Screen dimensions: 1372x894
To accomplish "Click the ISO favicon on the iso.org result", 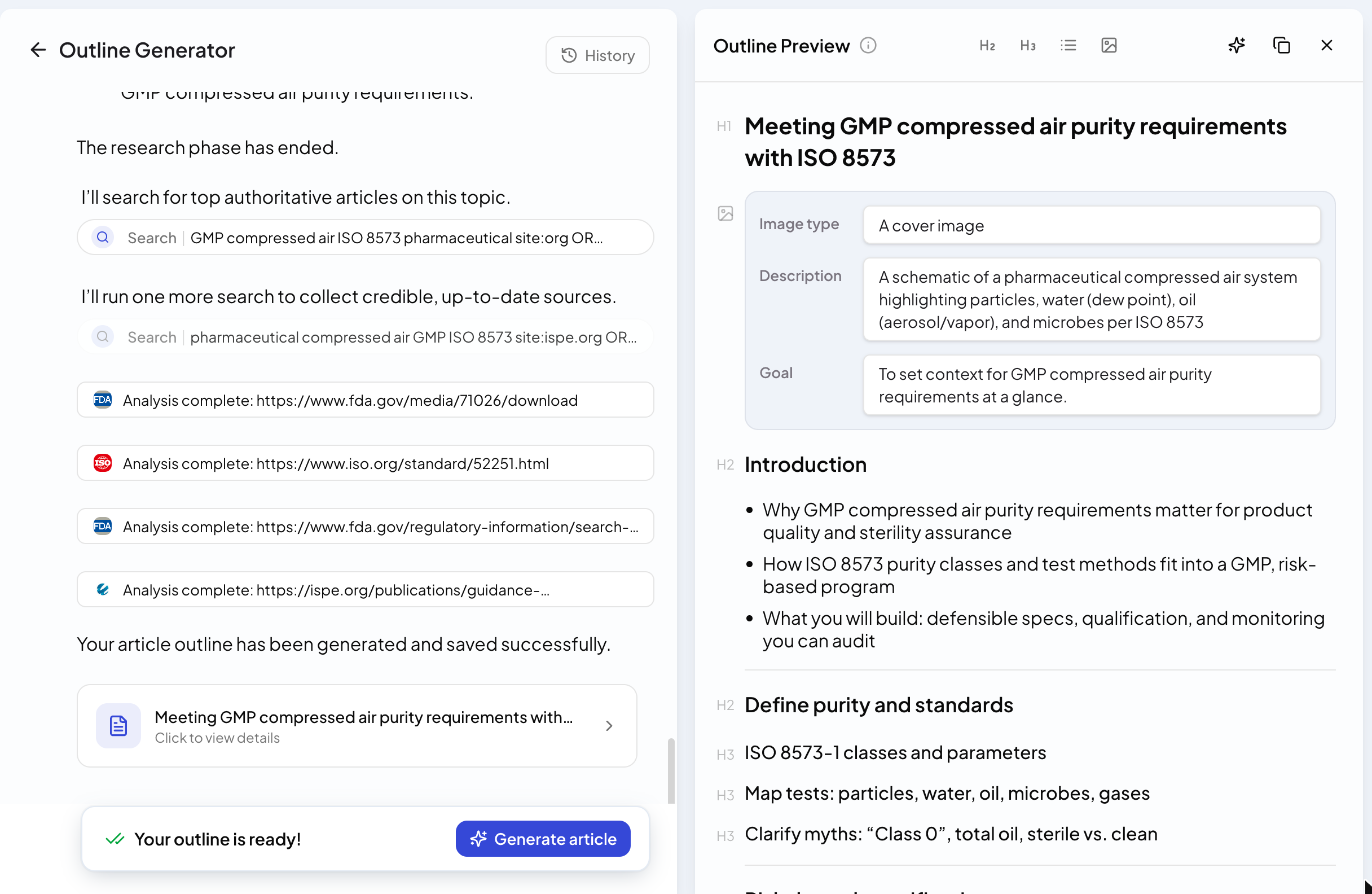I will (x=102, y=463).
